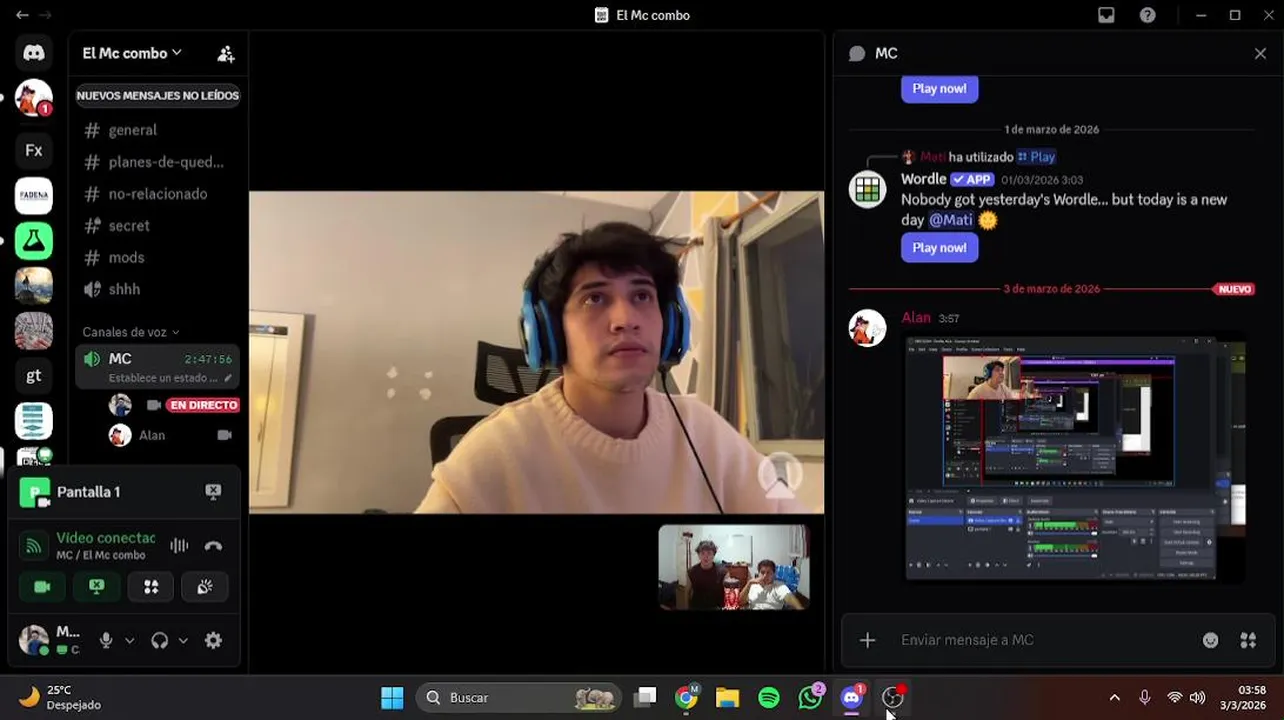Click Nuevos mensajes no leídos banner
The width and height of the screenshot is (1284, 720).
158,96
